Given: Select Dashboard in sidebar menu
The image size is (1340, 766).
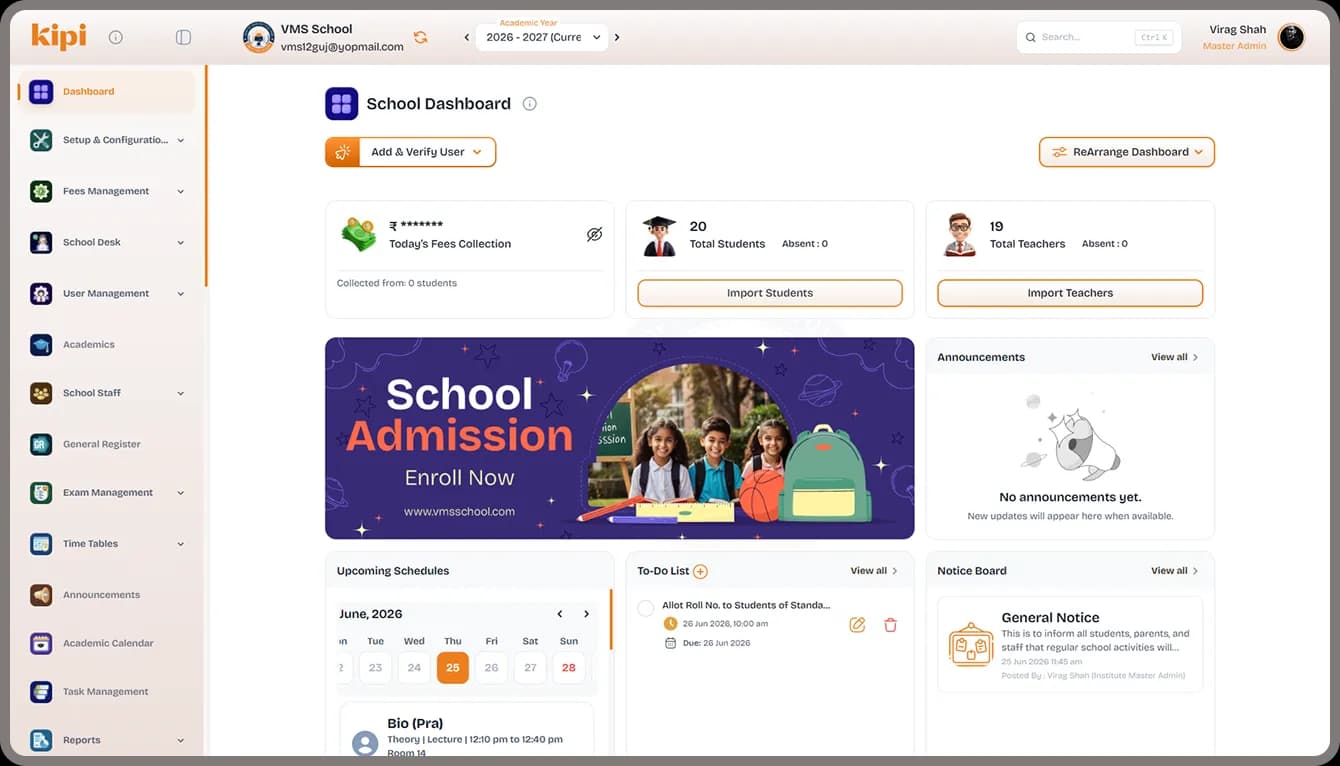Looking at the screenshot, I should click(107, 92).
